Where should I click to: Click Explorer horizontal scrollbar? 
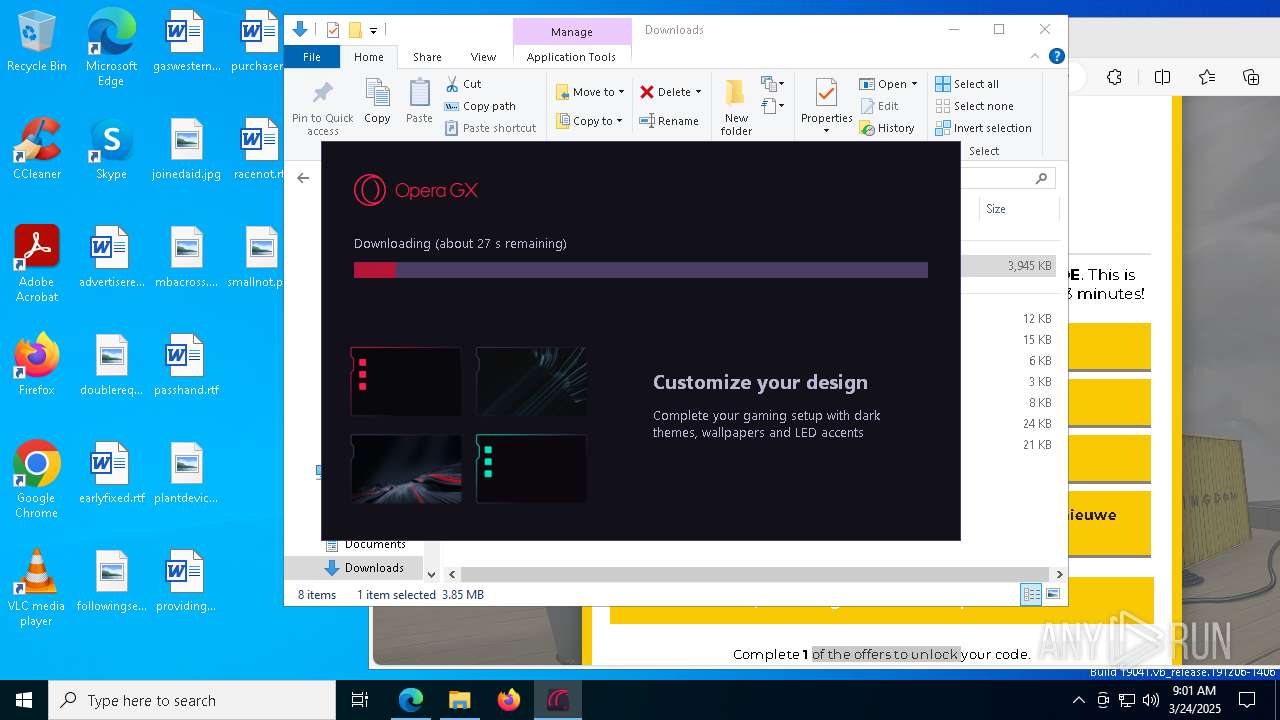[756, 574]
